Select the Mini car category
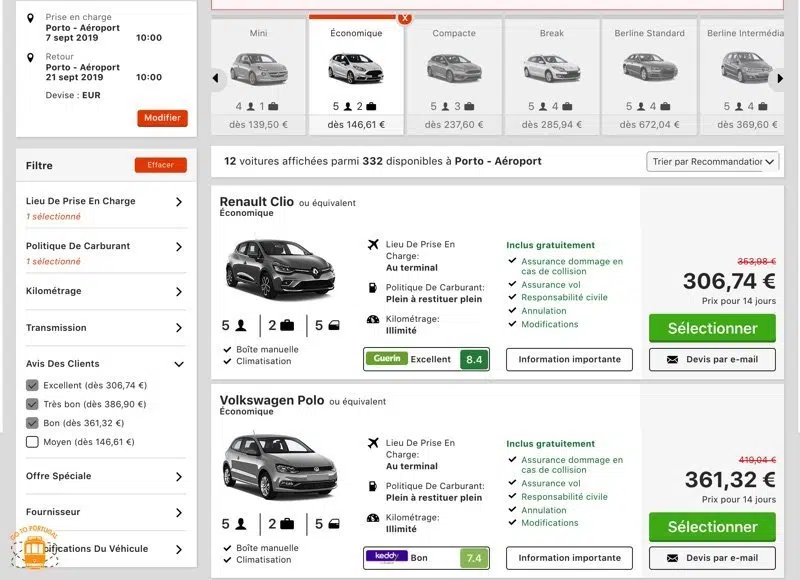Image resolution: width=800 pixels, height=580 pixels. [x=258, y=78]
